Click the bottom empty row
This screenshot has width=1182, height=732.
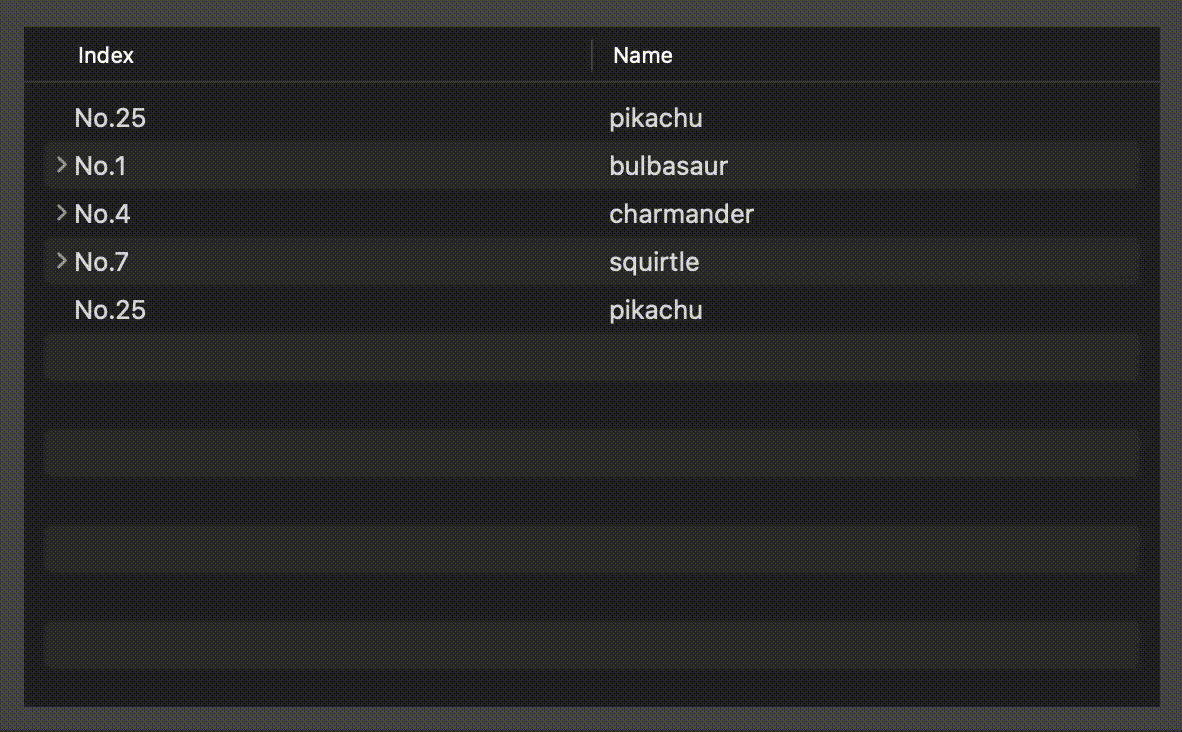pyautogui.click(x=590, y=644)
